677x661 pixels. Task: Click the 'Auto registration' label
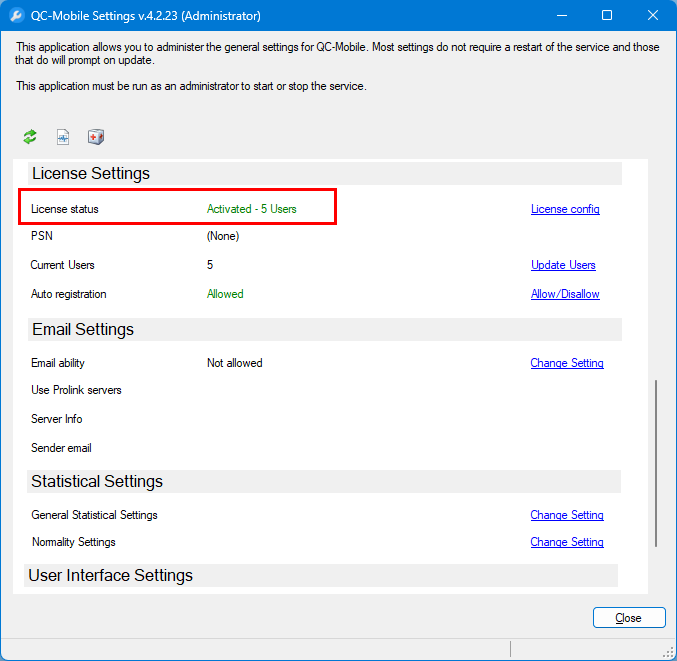click(x=69, y=294)
